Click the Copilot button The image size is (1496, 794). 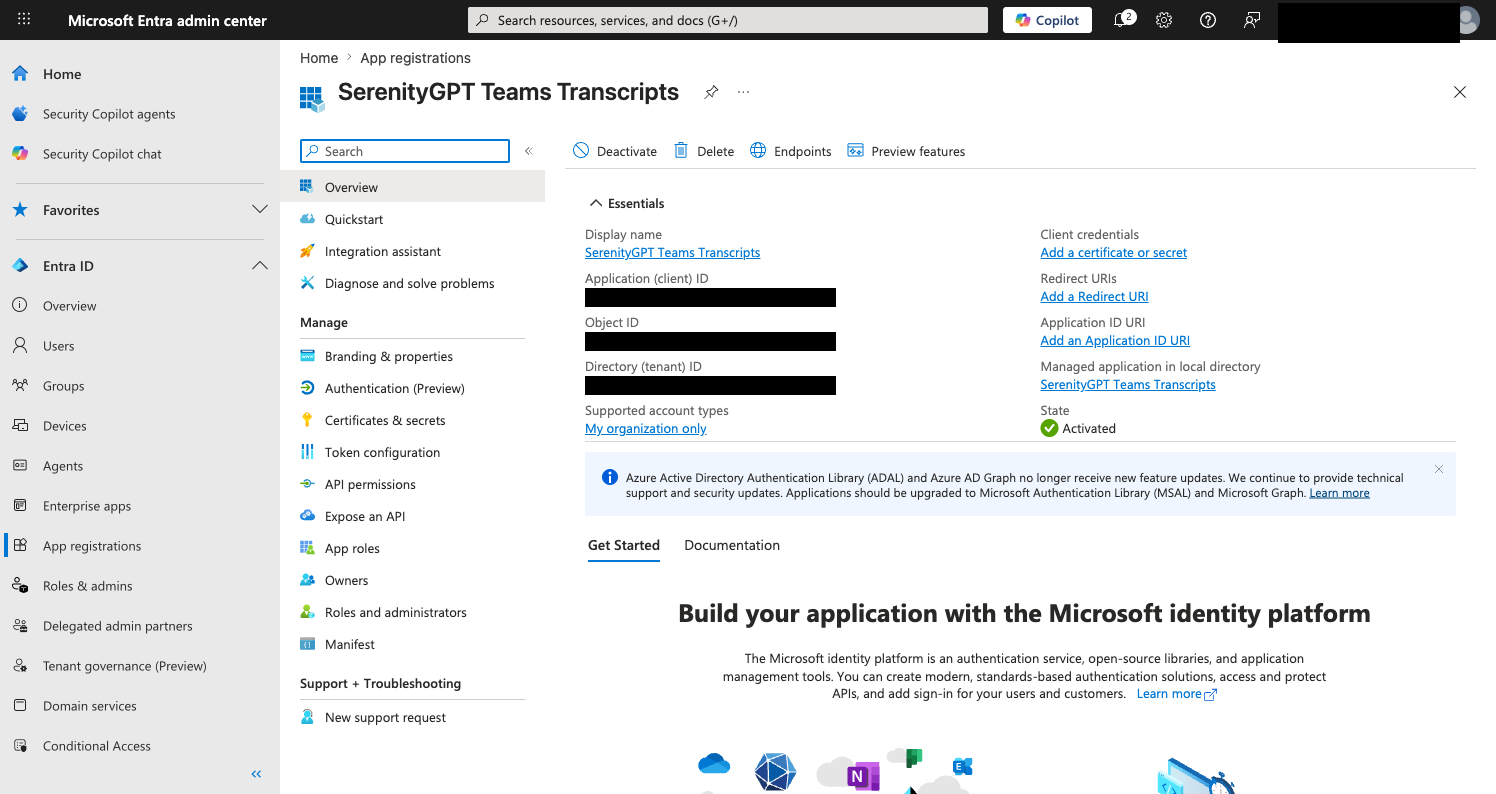[1048, 20]
